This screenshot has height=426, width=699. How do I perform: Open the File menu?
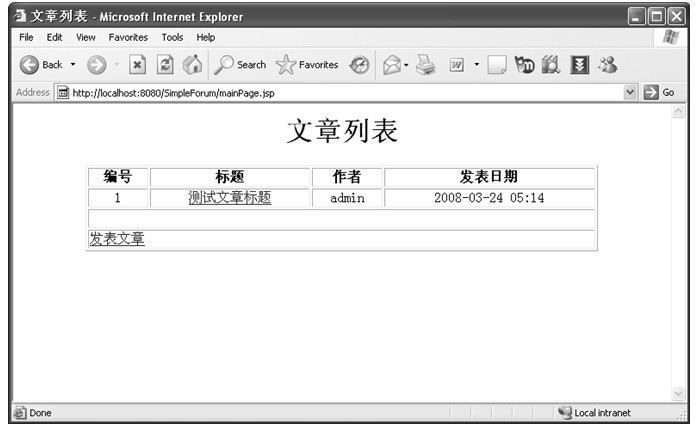(x=26, y=37)
